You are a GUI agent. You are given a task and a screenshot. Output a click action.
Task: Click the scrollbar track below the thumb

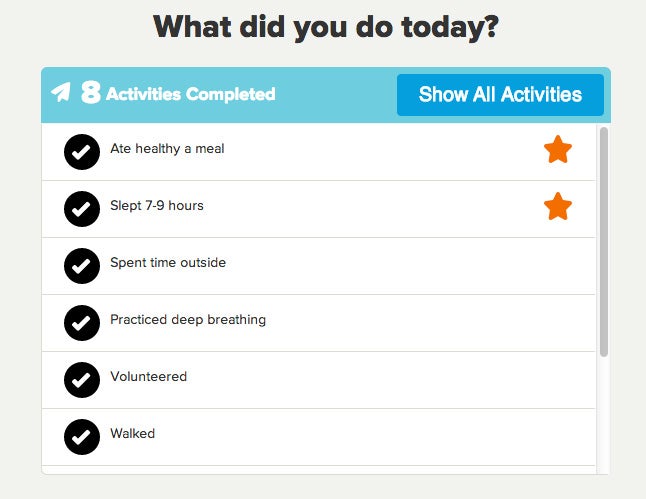pyautogui.click(x=604, y=415)
